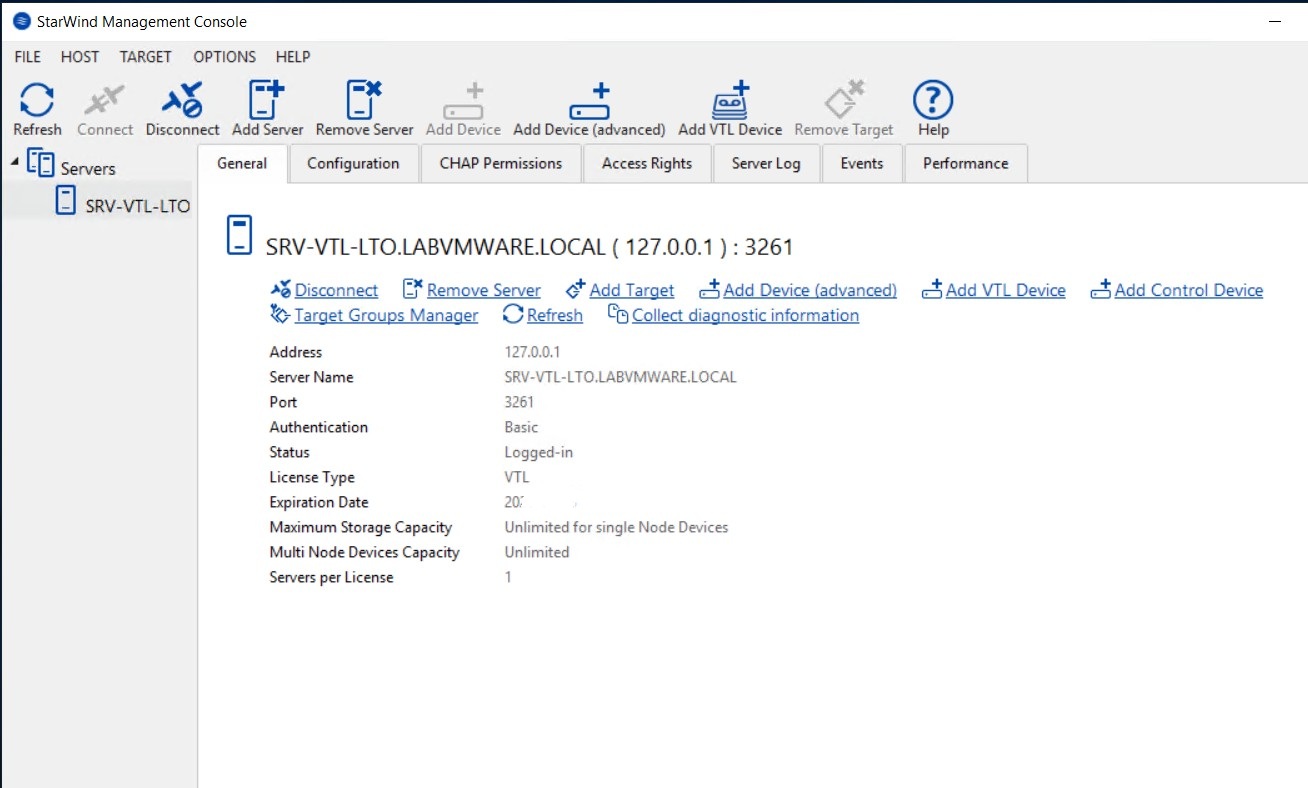The height and width of the screenshot is (788, 1308).
Task: Open the Performance tab
Action: click(965, 164)
